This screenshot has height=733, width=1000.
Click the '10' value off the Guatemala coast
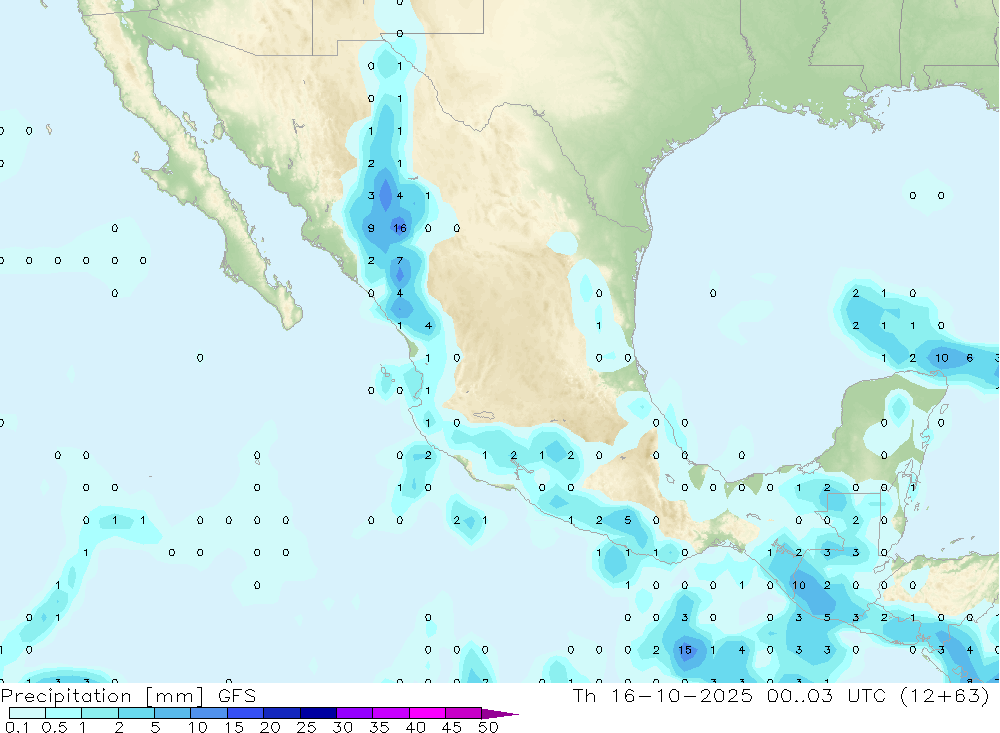(x=798, y=585)
